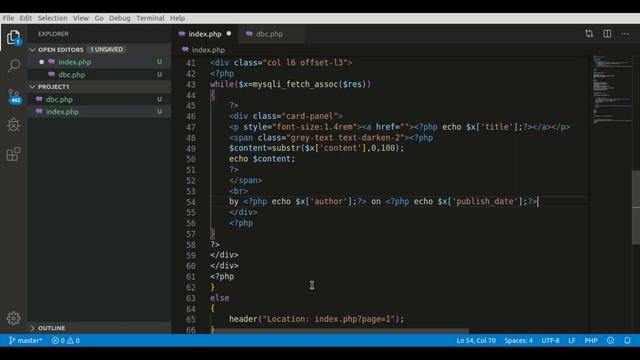The image size is (640, 360).
Task: Open the Debug view in activity bar
Action: point(13,124)
